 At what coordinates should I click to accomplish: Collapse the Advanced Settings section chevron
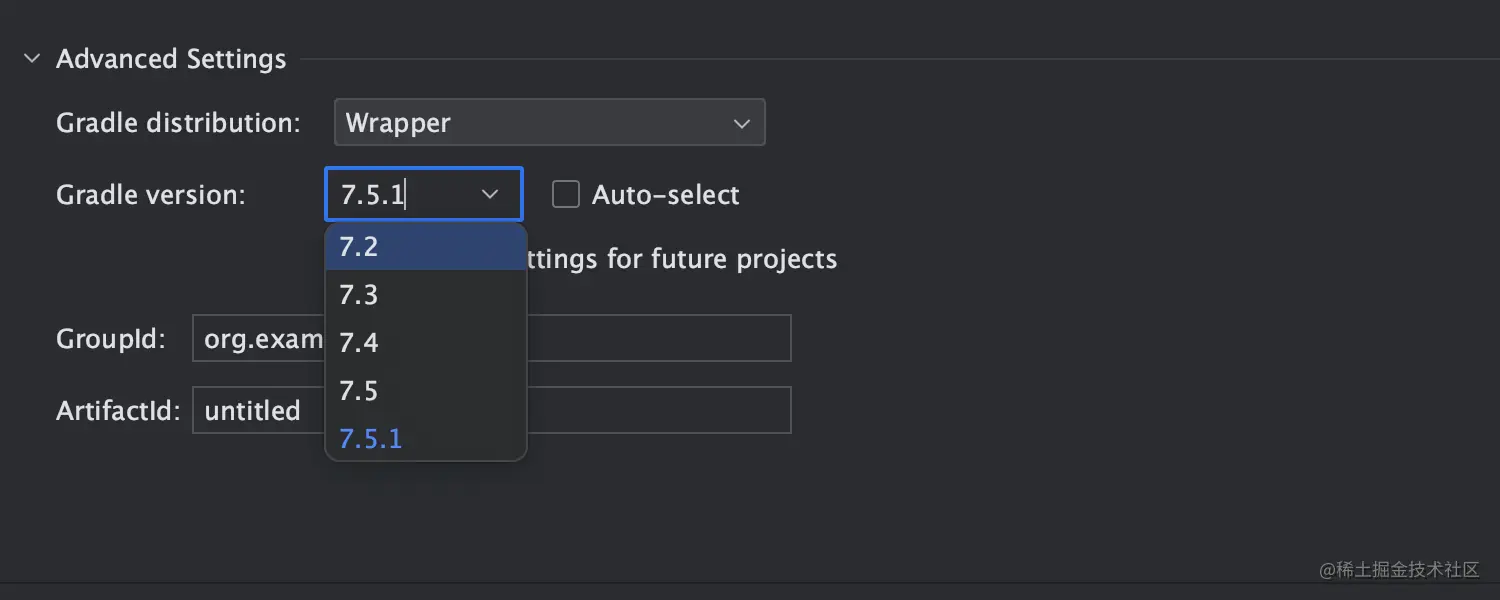[x=32, y=59]
